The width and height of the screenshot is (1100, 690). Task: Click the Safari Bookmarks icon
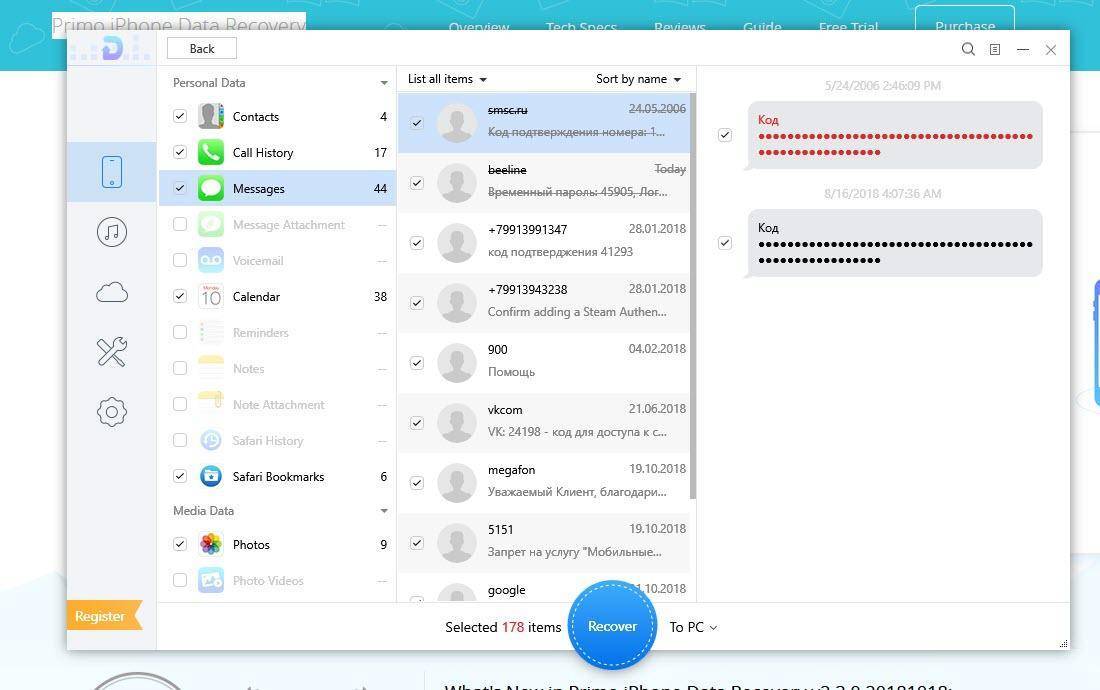tap(211, 477)
